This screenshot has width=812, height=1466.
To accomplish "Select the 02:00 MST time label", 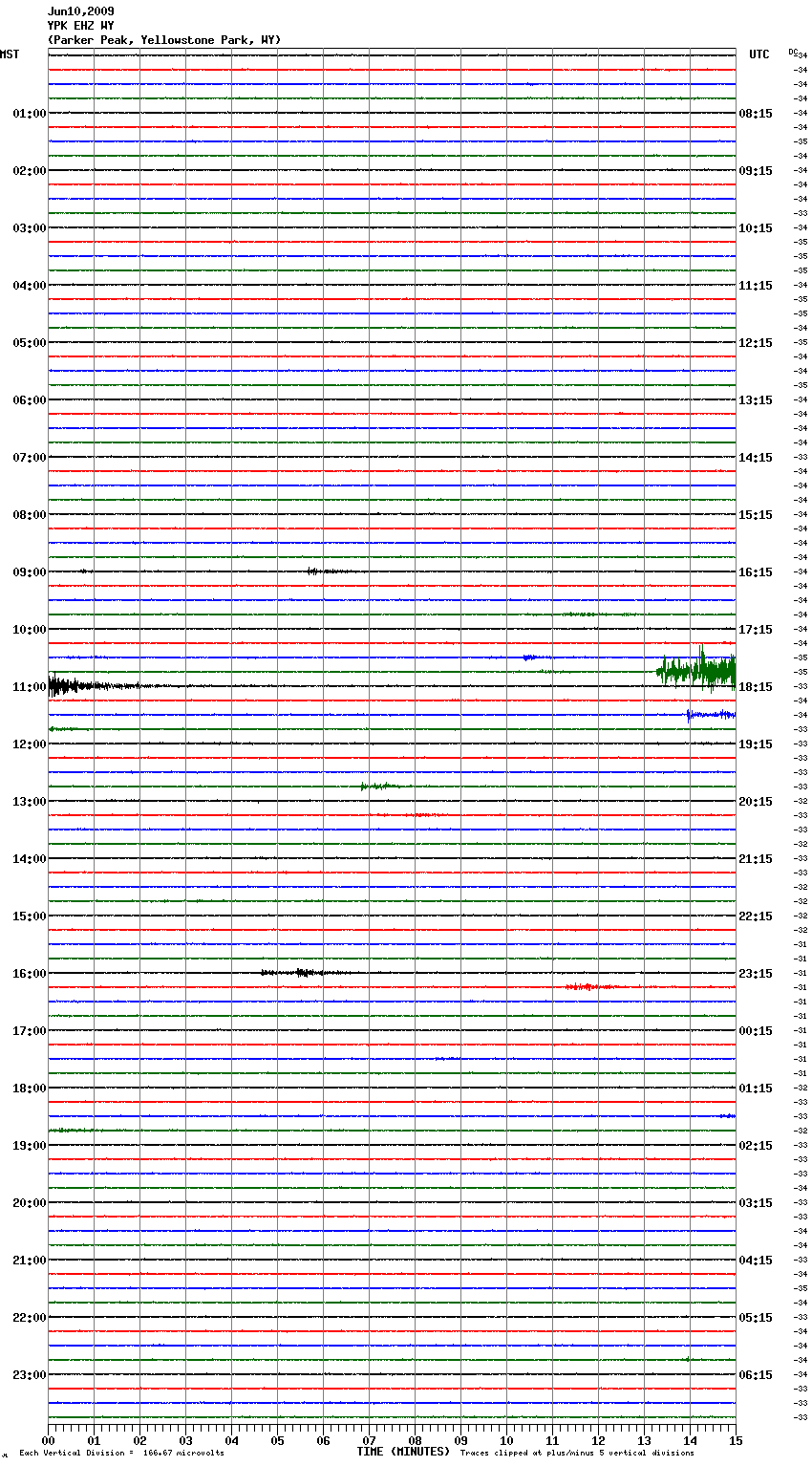I will point(29,171).
